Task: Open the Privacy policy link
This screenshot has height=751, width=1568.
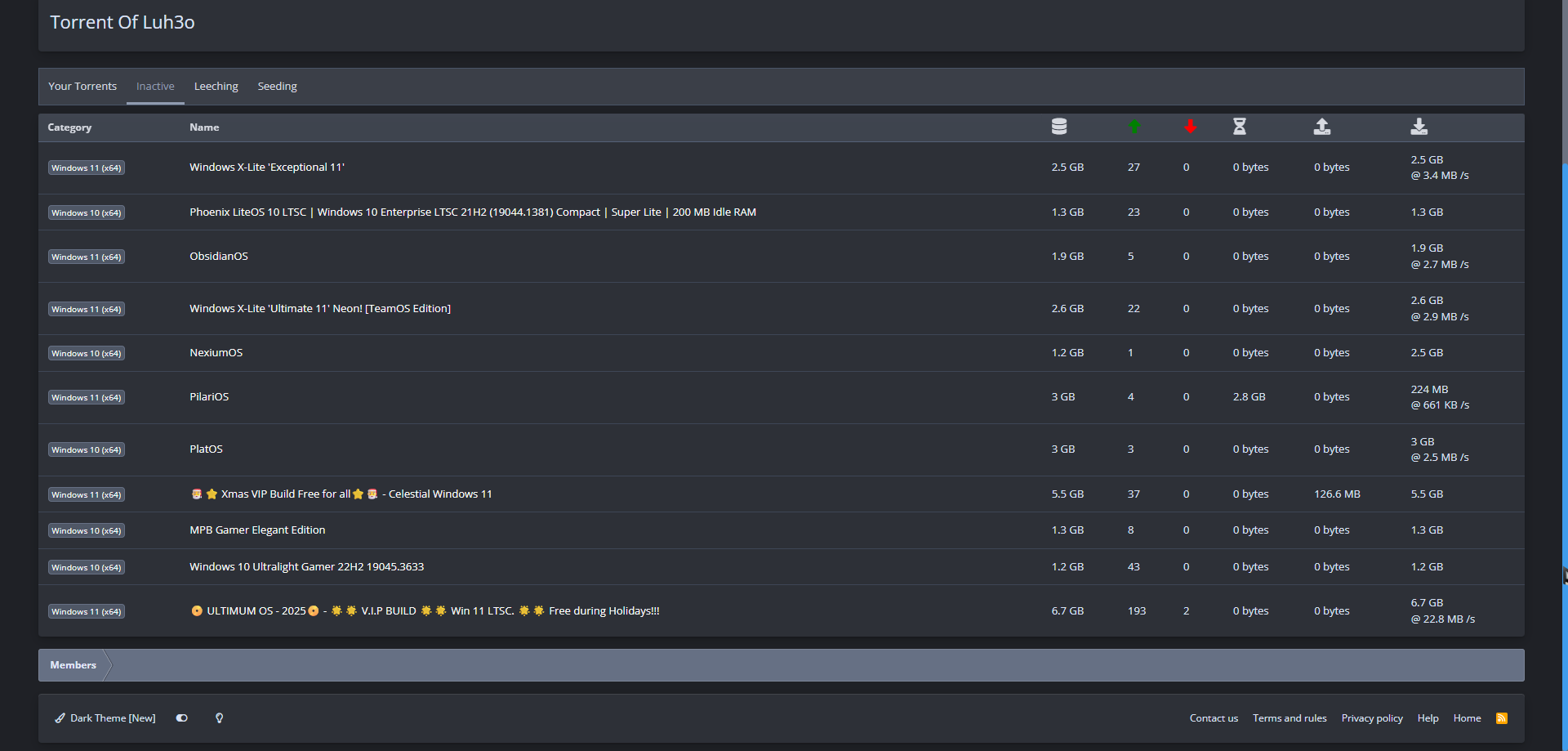Action: click(x=1372, y=718)
